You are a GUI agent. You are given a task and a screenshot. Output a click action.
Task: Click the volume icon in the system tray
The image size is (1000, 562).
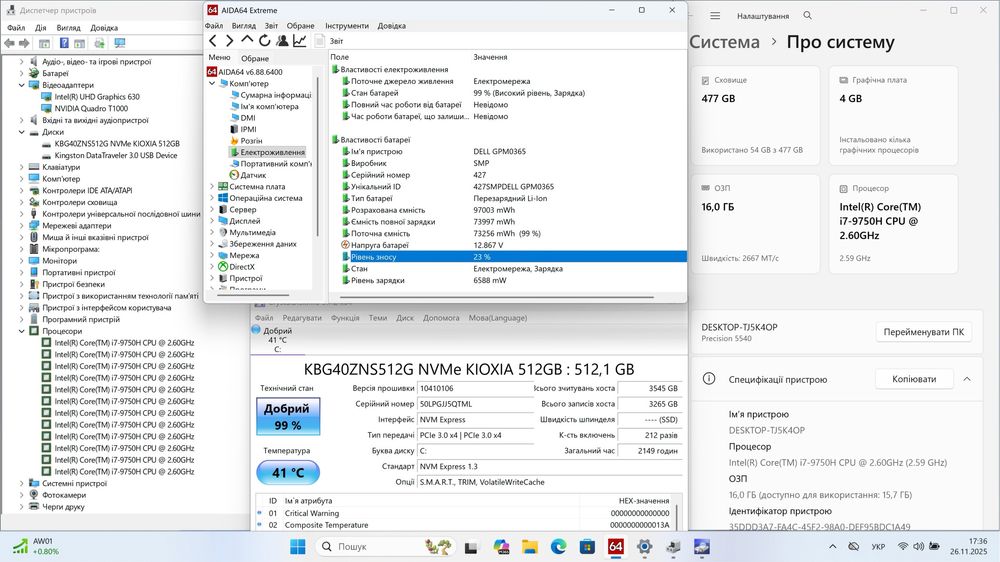[x=918, y=547]
